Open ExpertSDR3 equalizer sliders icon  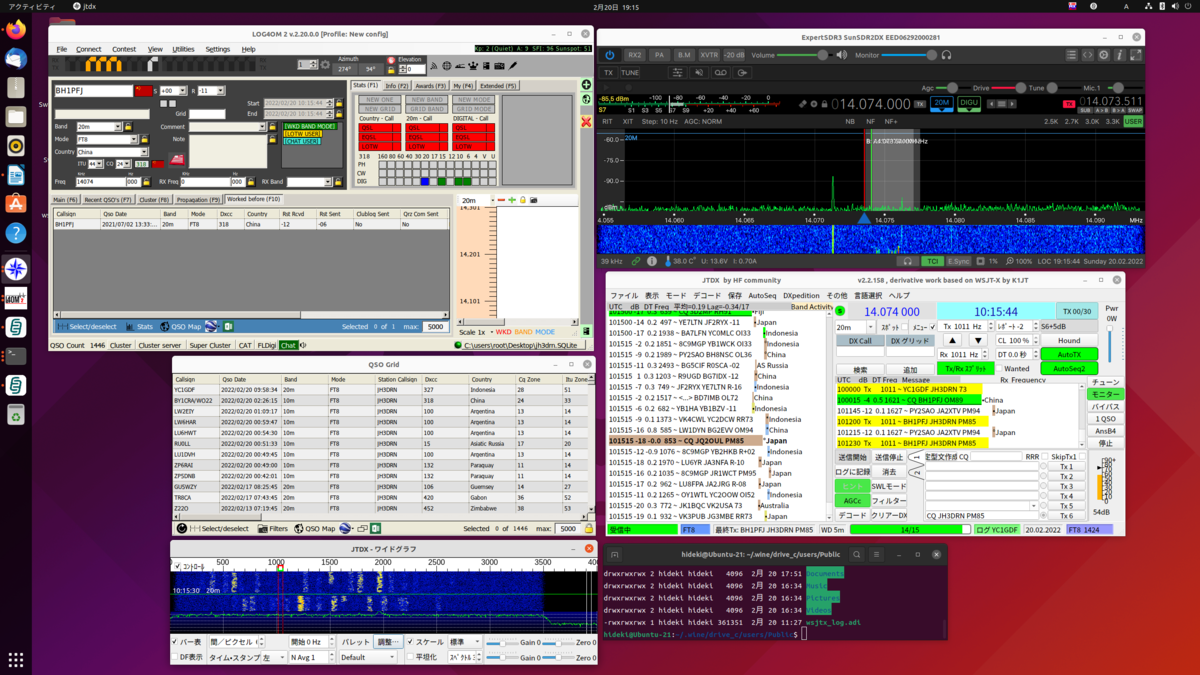pyautogui.click(x=677, y=73)
